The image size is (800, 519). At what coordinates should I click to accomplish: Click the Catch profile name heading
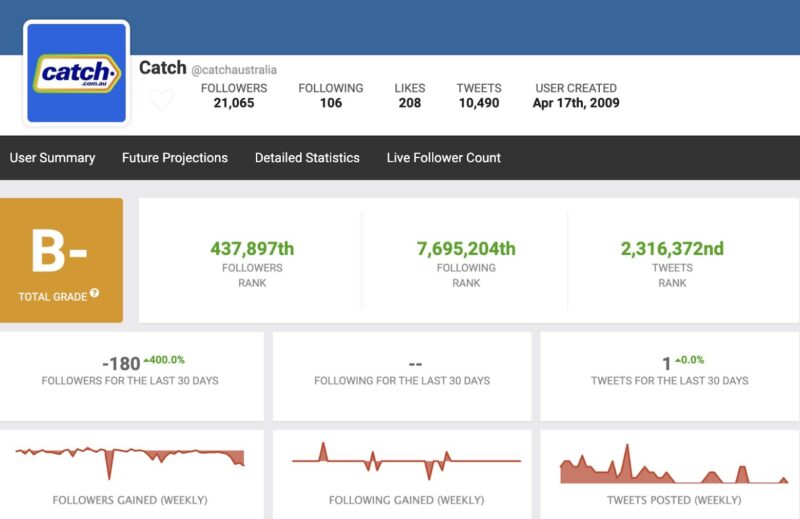162,68
